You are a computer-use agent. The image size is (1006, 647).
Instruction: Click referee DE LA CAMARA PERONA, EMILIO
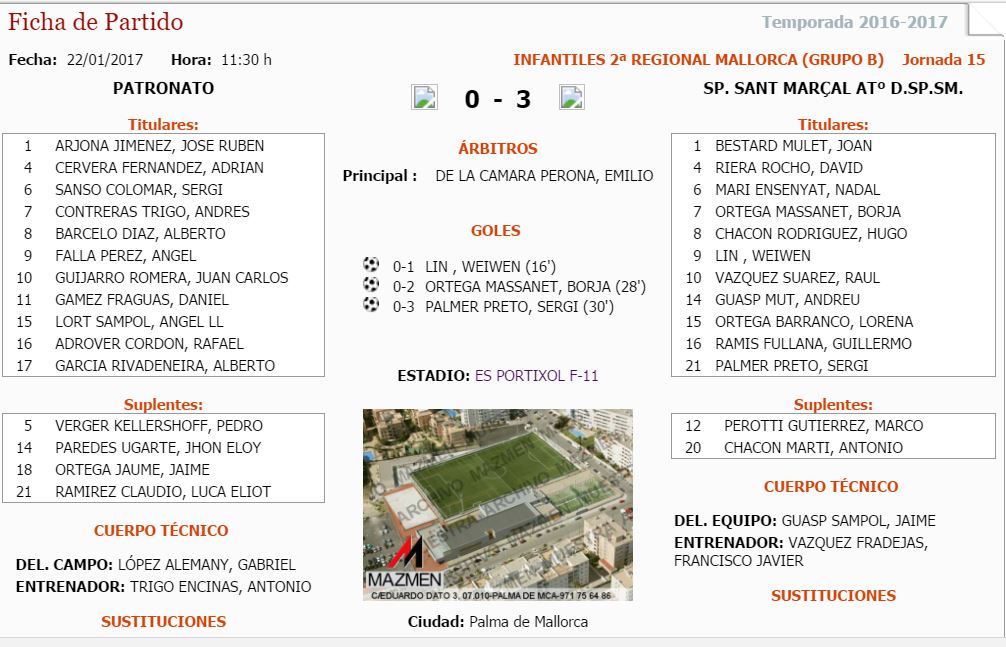pyautogui.click(x=544, y=176)
